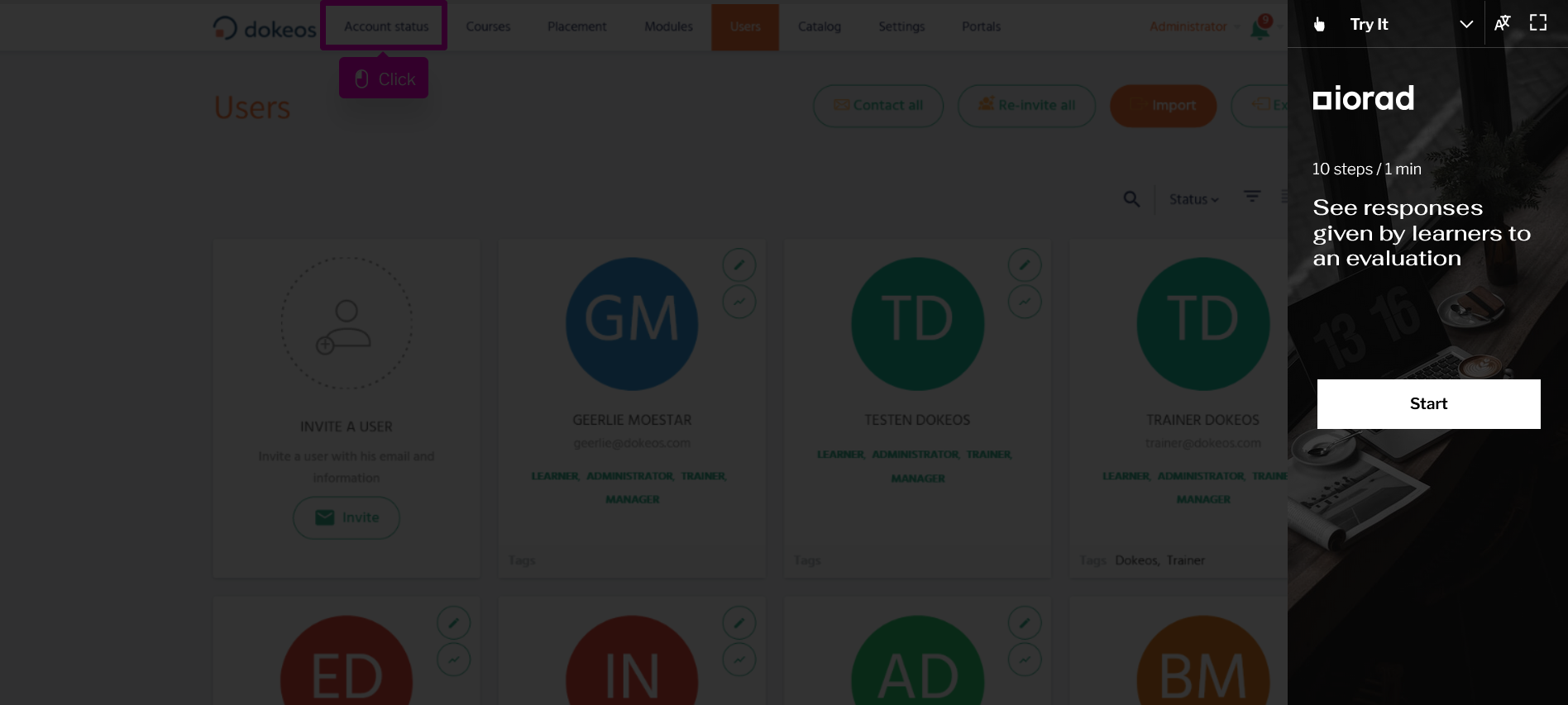Click the notification bell icon
Image resolution: width=1568 pixels, height=705 pixels.
(1260, 29)
